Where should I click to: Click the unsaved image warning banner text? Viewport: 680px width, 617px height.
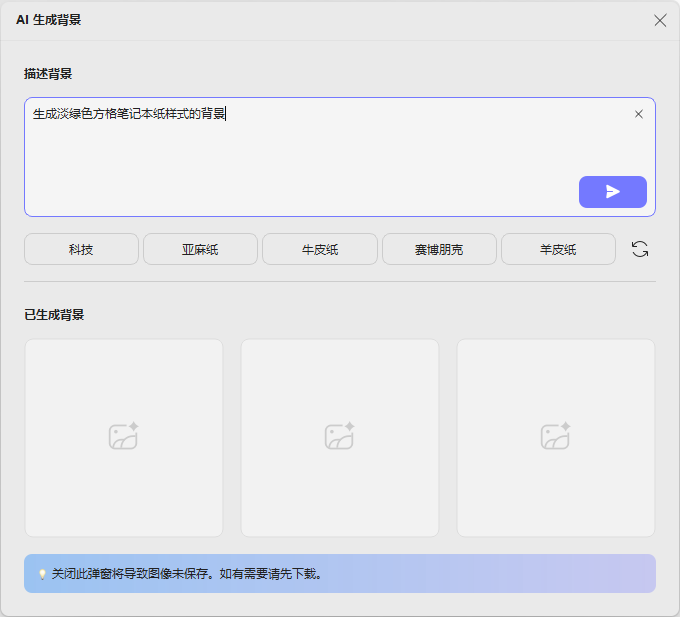pyautogui.click(x=186, y=574)
